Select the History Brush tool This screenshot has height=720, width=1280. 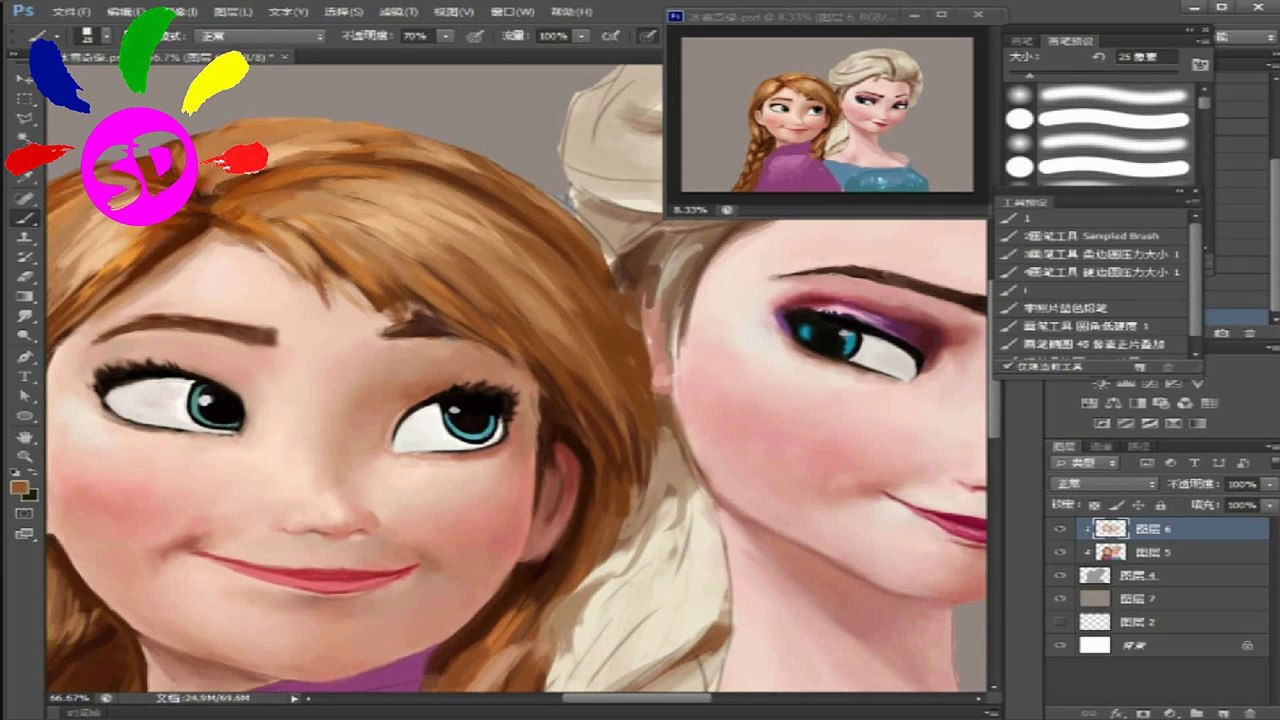point(24,258)
